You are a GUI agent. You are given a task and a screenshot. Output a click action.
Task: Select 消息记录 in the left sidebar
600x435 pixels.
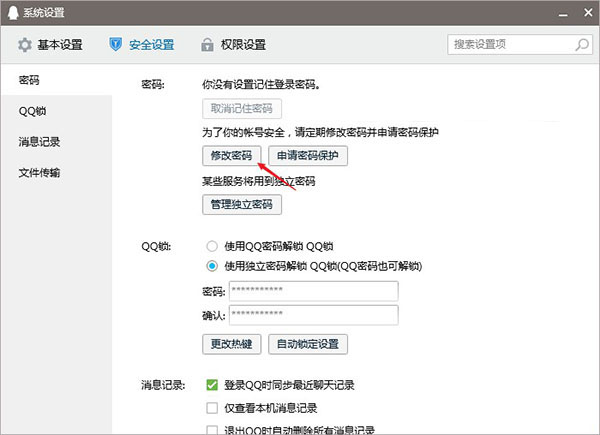coord(40,141)
